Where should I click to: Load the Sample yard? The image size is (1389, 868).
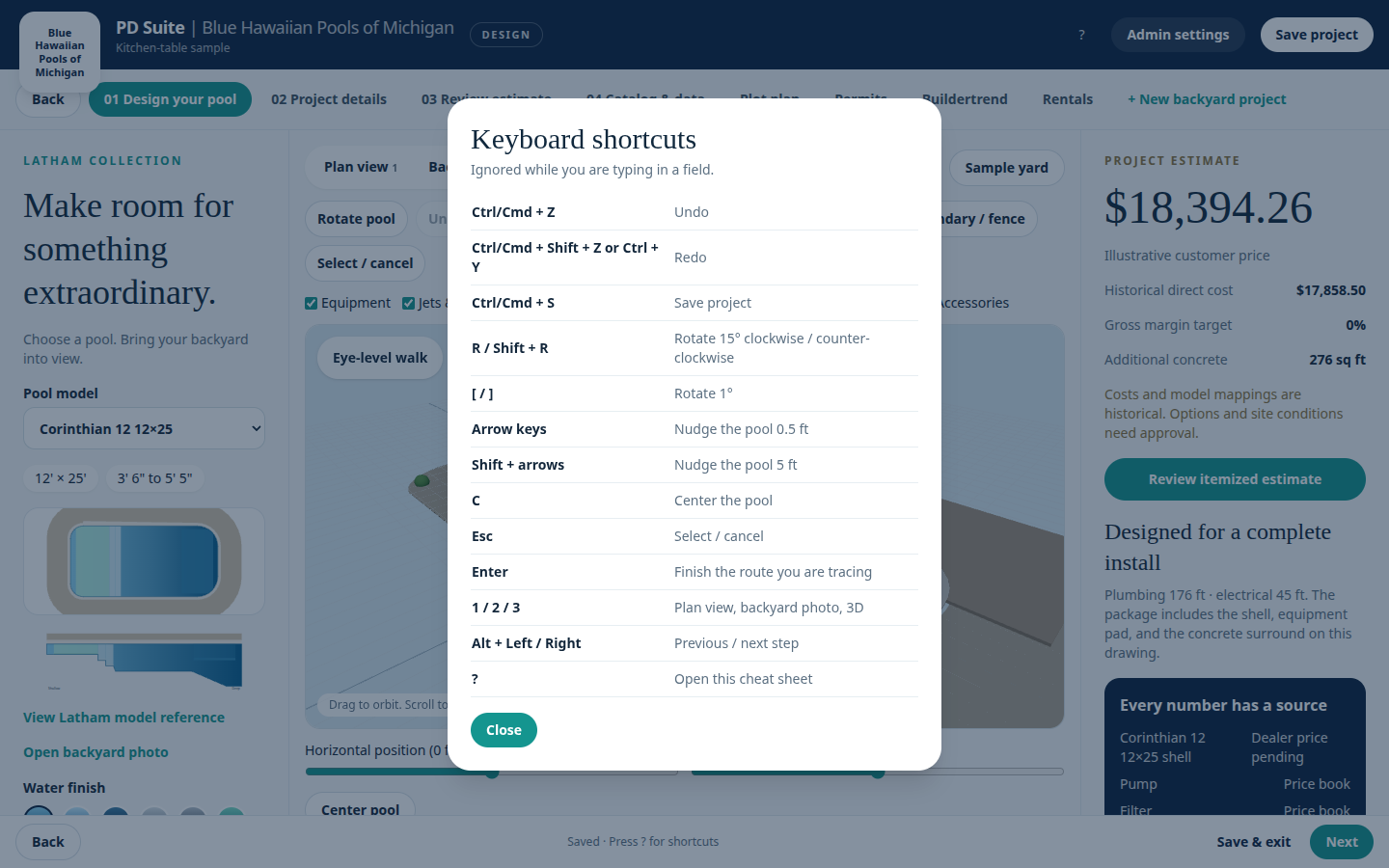click(x=1006, y=168)
